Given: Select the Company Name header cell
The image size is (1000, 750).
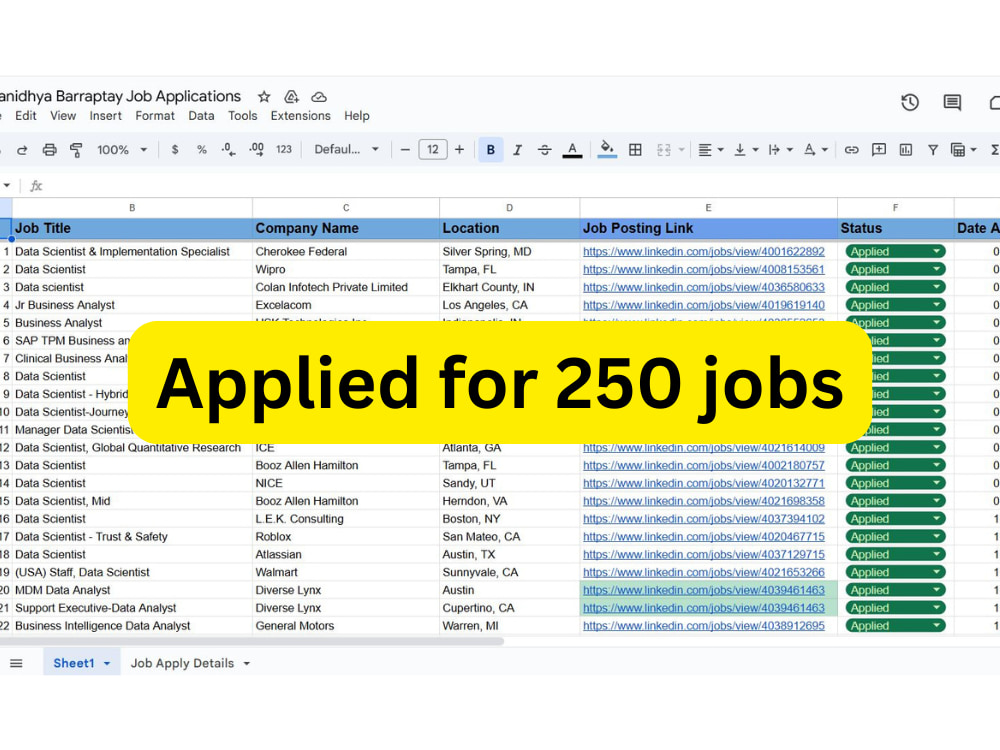Looking at the screenshot, I should [346, 228].
